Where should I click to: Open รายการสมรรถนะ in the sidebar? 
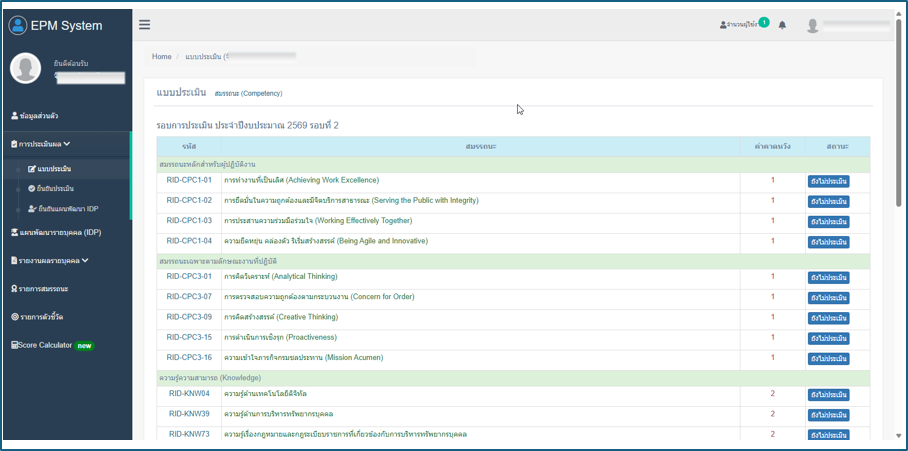click(x=40, y=288)
